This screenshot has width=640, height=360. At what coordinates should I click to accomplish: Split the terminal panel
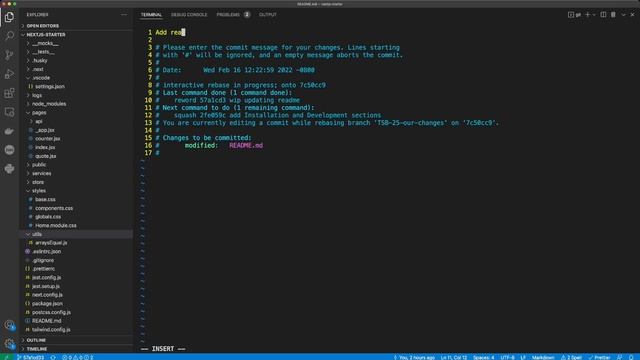pyautogui.click(x=603, y=15)
